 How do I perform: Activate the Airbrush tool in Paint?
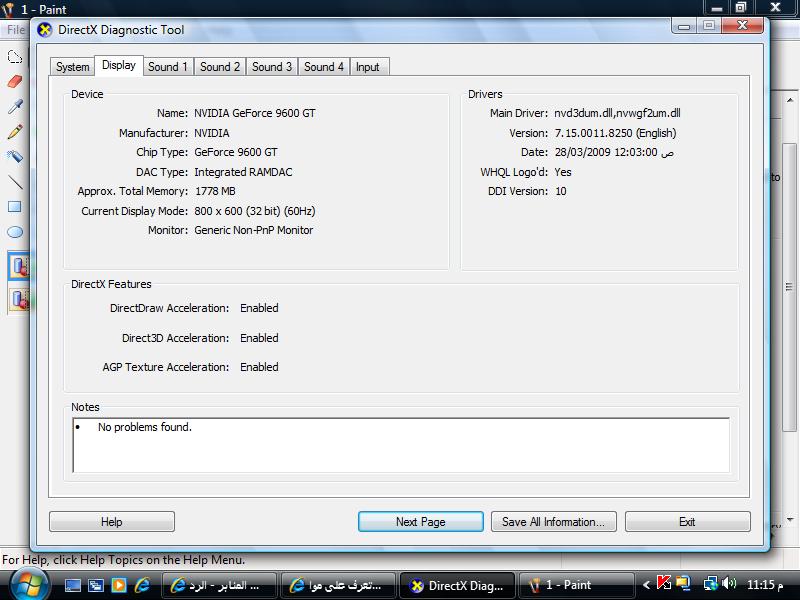[15, 157]
